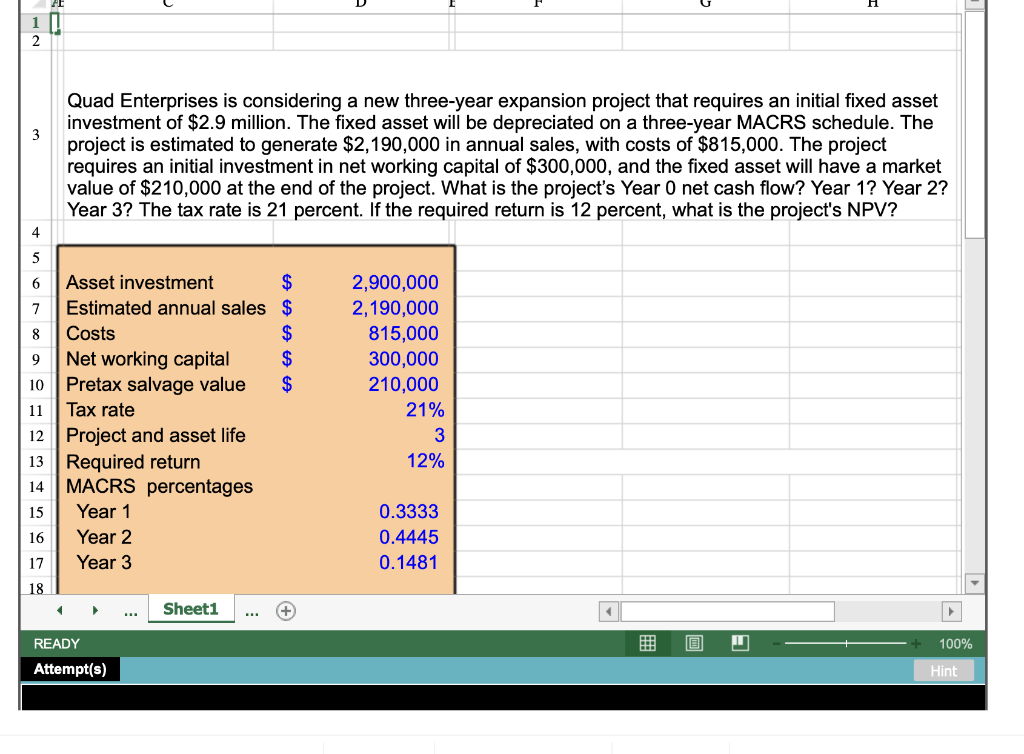Add a new worksheet with the plus icon
The width and height of the screenshot is (1024, 754).
285,609
